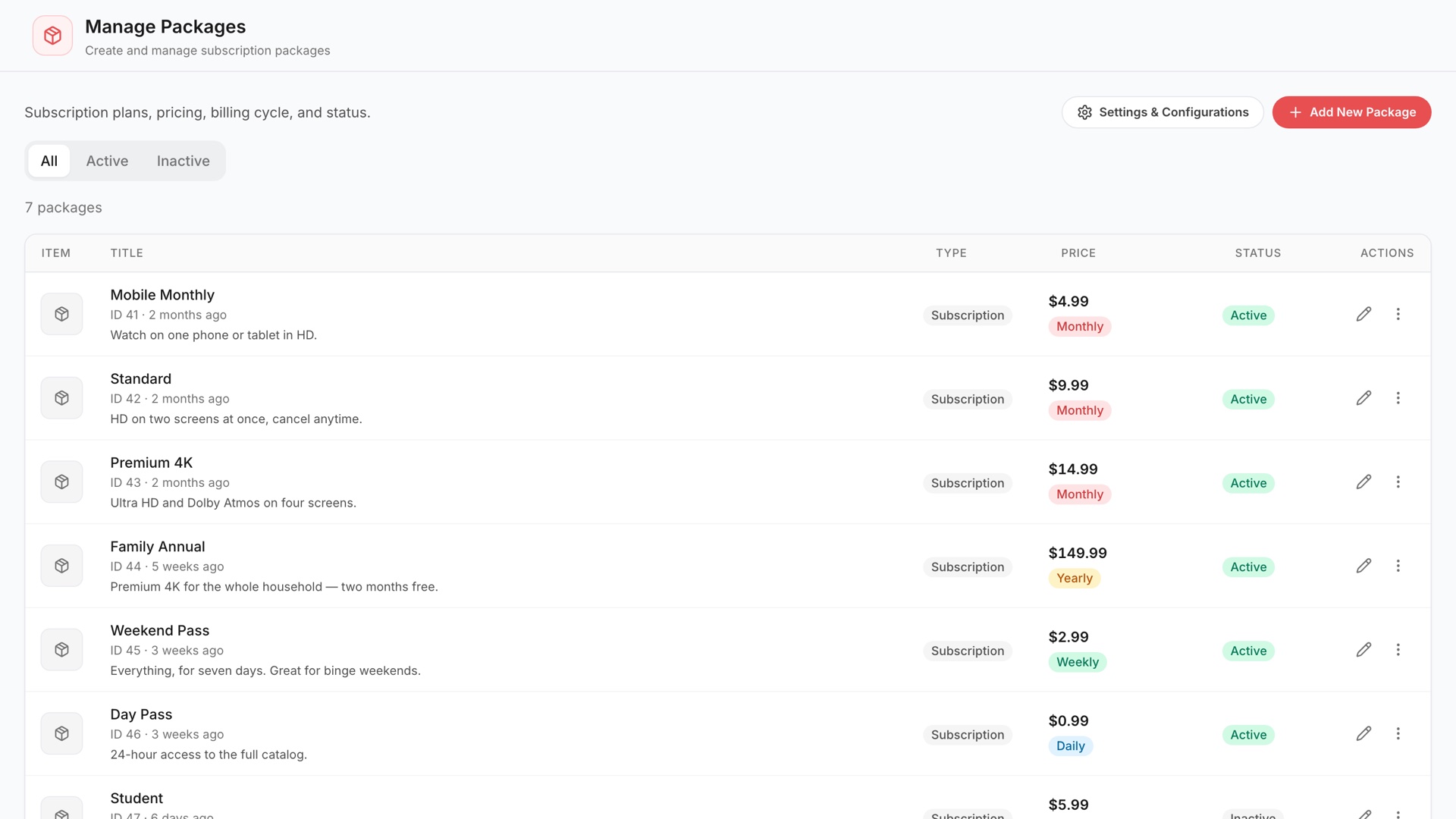
Task: Edit the Mobile Monthly package pencil icon
Action: [x=1363, y=314]
